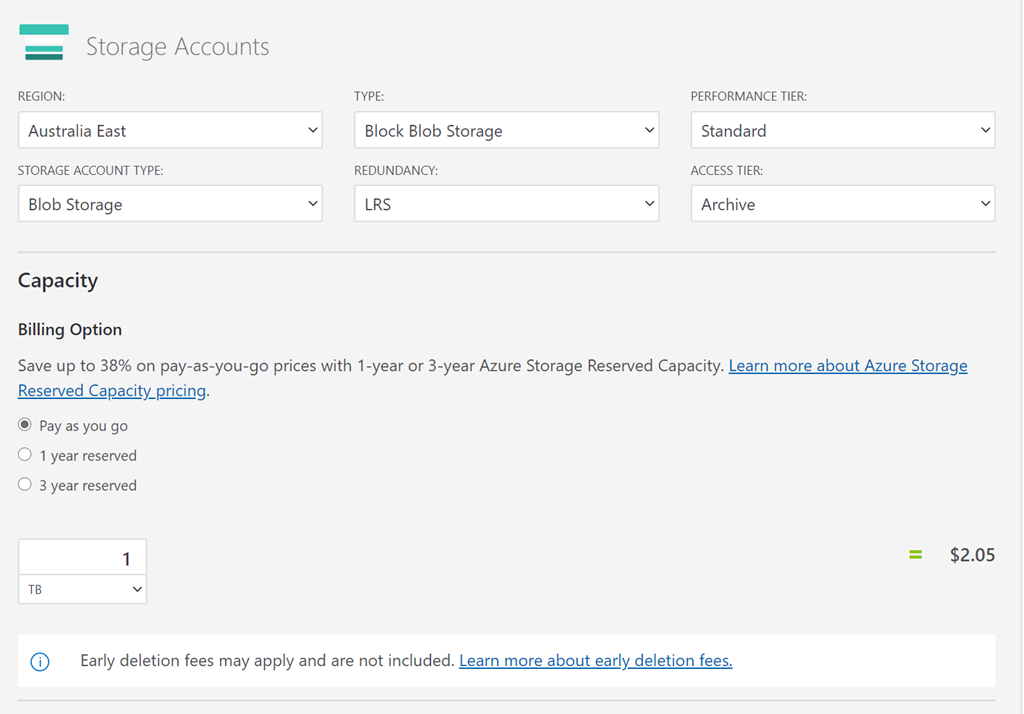
Task: Click the info icon beside early deletion notice
Action: pos(40,661)
